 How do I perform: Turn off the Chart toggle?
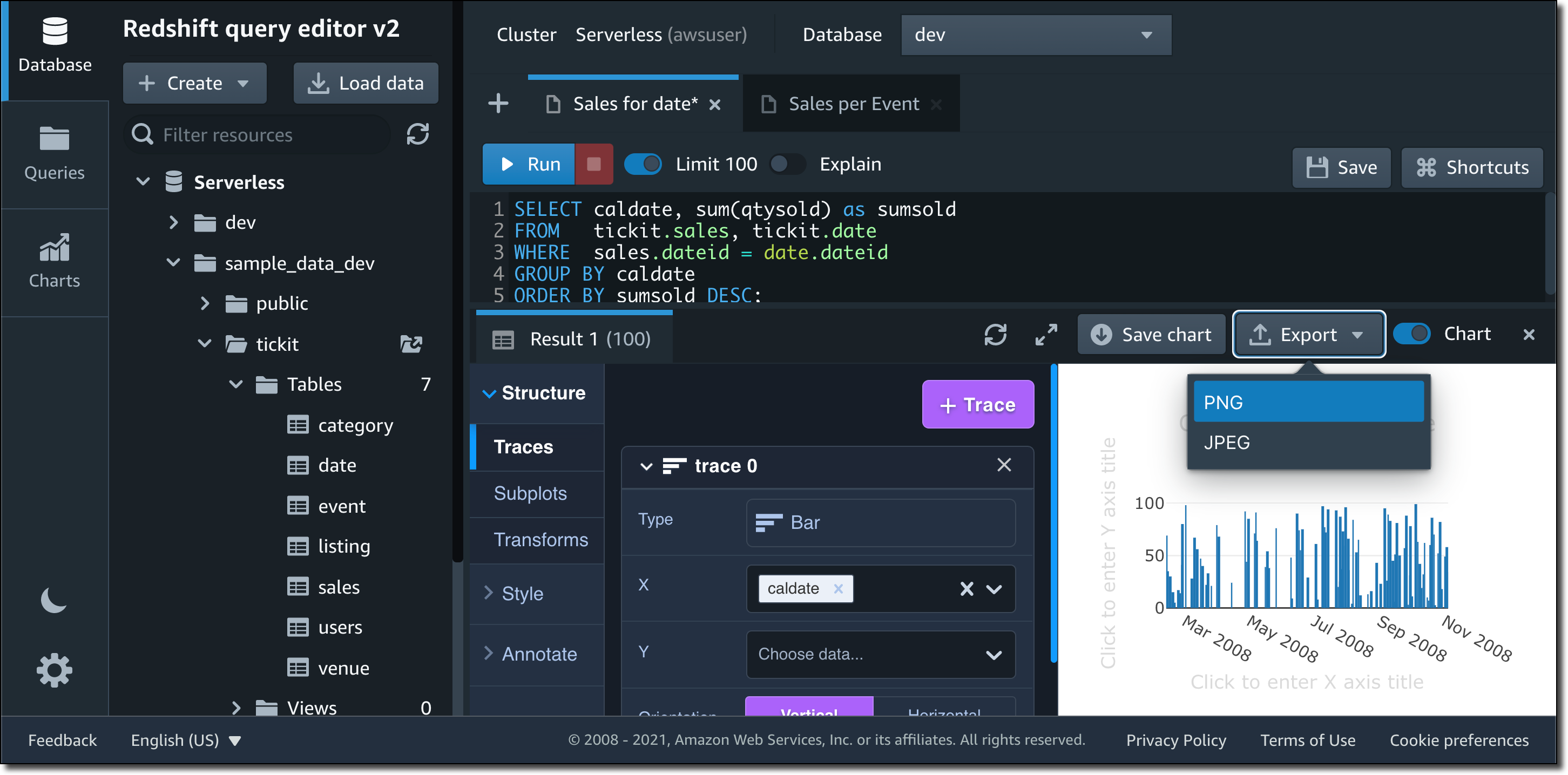[1411, 334]
